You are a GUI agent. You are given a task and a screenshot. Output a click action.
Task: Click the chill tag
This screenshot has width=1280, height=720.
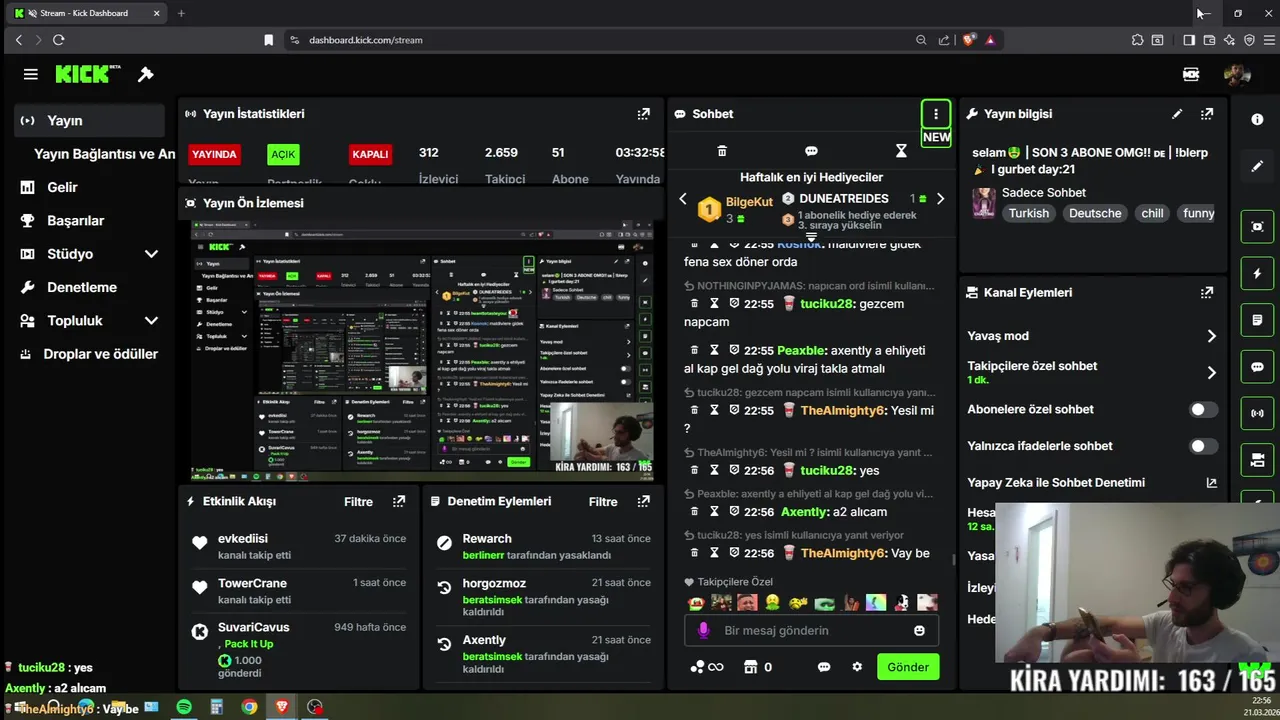tap(1152, 213)
